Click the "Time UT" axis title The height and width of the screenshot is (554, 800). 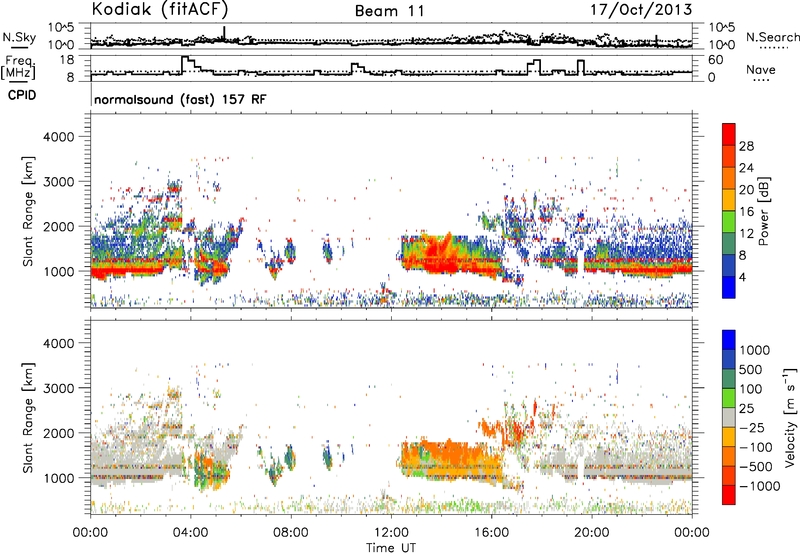[x=391, y=548]
